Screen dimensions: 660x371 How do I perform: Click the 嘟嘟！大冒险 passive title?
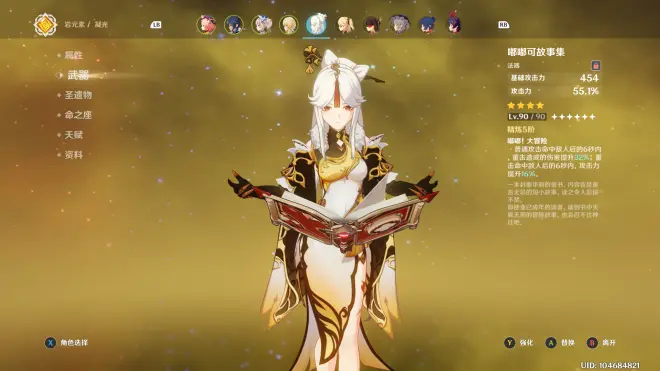pyautogui.click(x=527, y=141)
